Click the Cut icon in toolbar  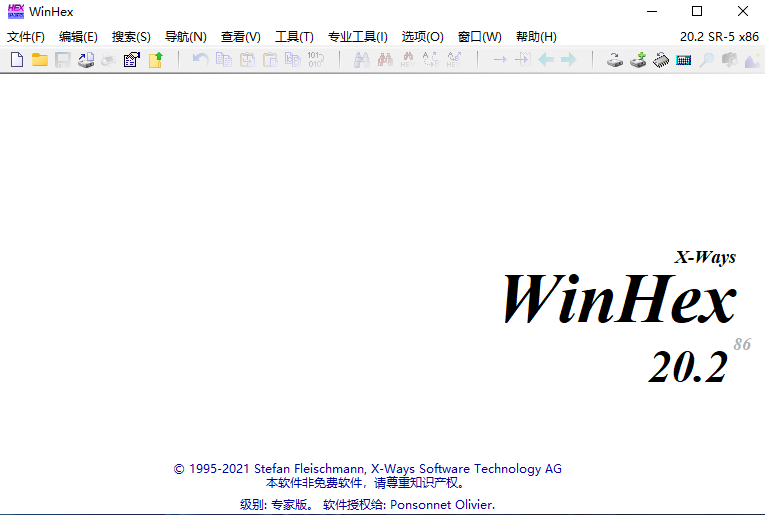[x=247, y=59]
